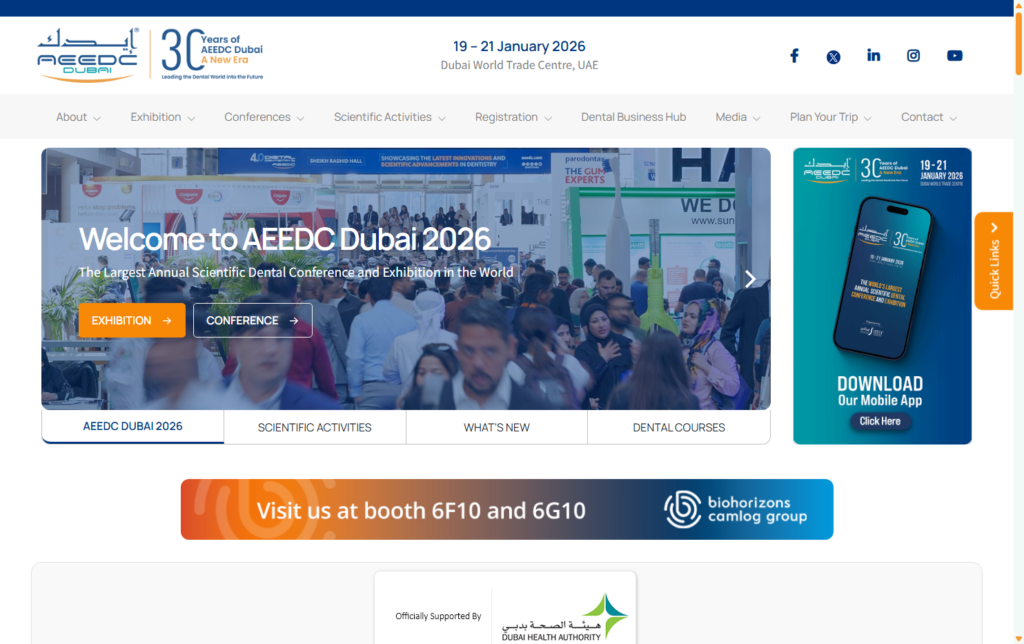Open the Instagram social icon
The image size is (1024, 644).
coord(913,56)
